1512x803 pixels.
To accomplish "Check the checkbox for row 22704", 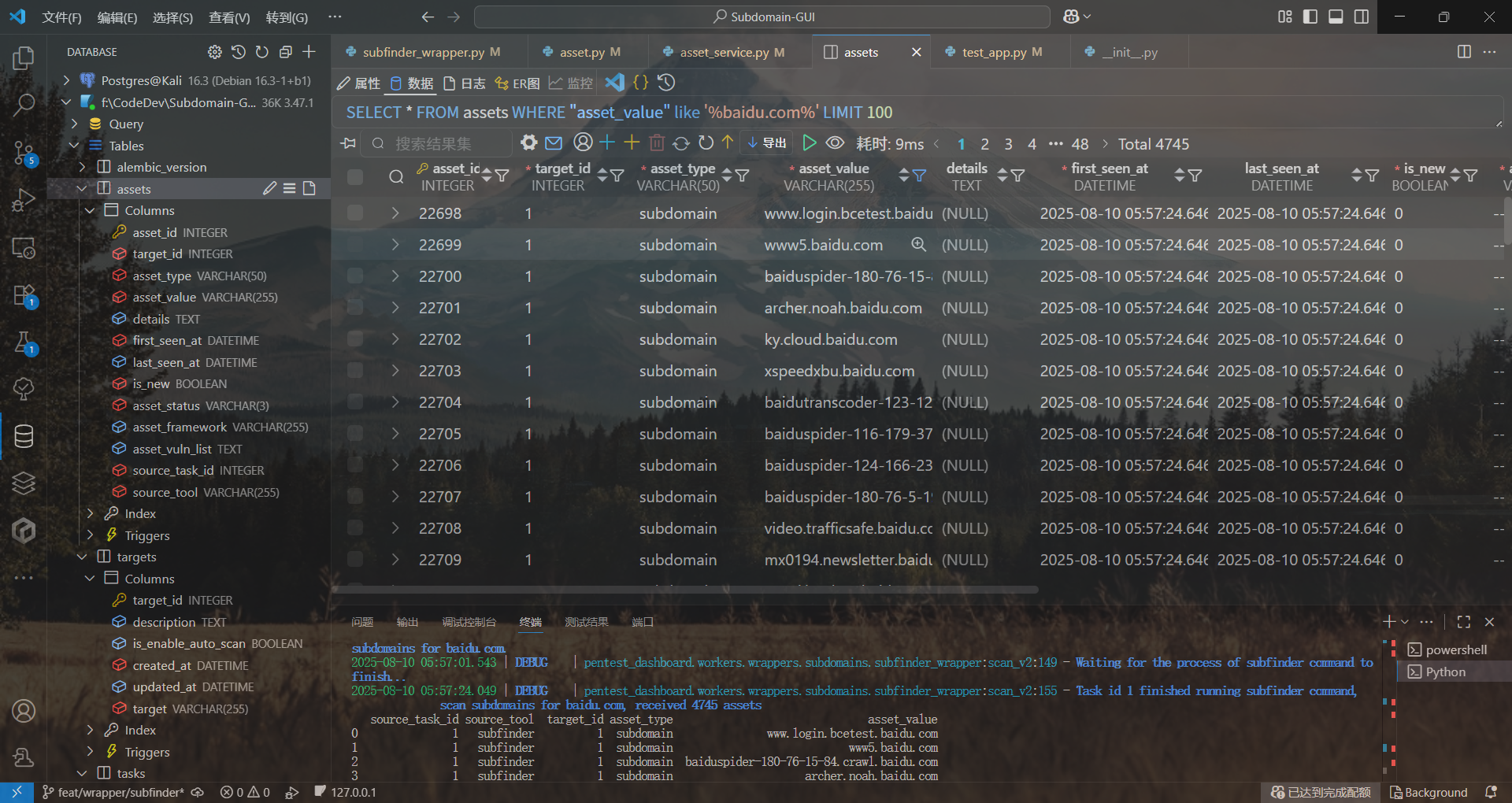I will tap(355, 402).
